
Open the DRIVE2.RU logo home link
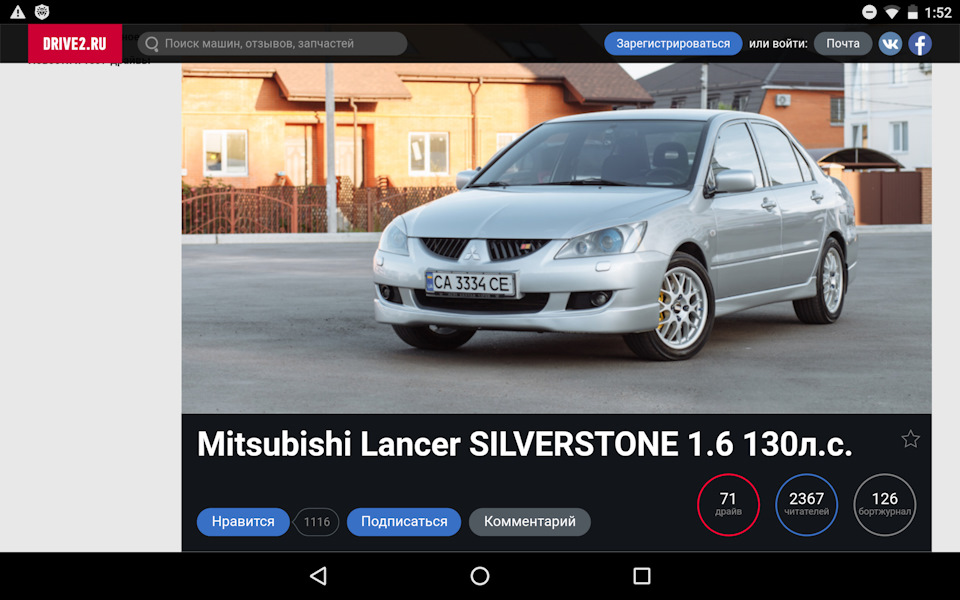(75, 43)
